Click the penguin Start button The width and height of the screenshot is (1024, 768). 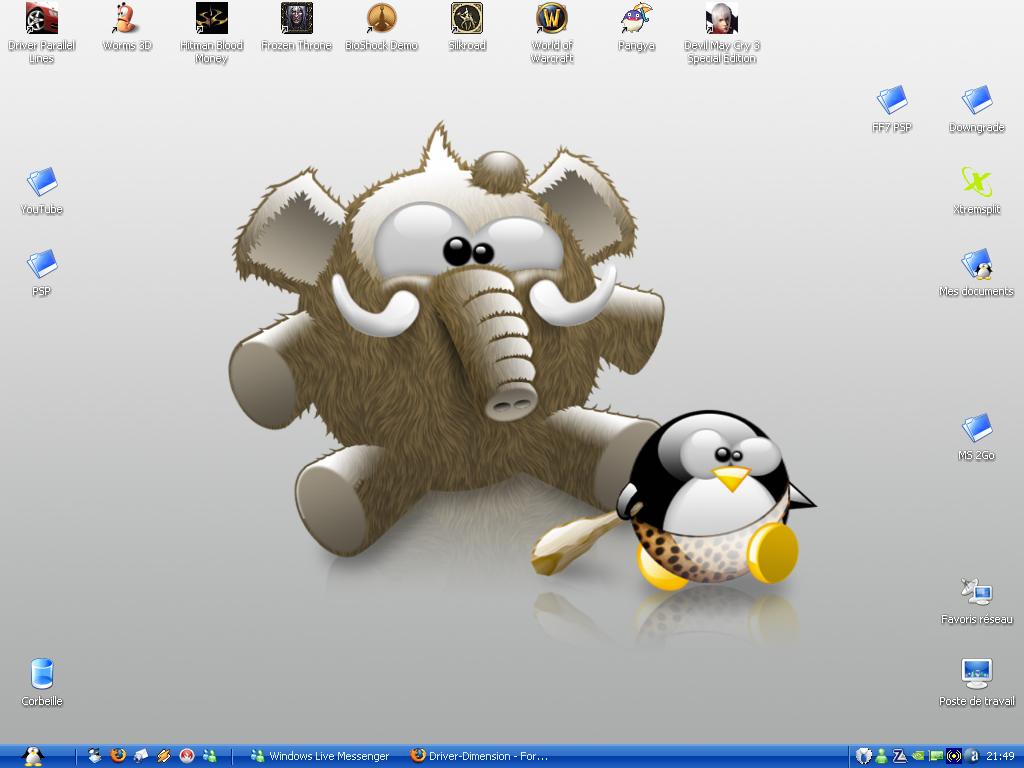click(33, 756)
